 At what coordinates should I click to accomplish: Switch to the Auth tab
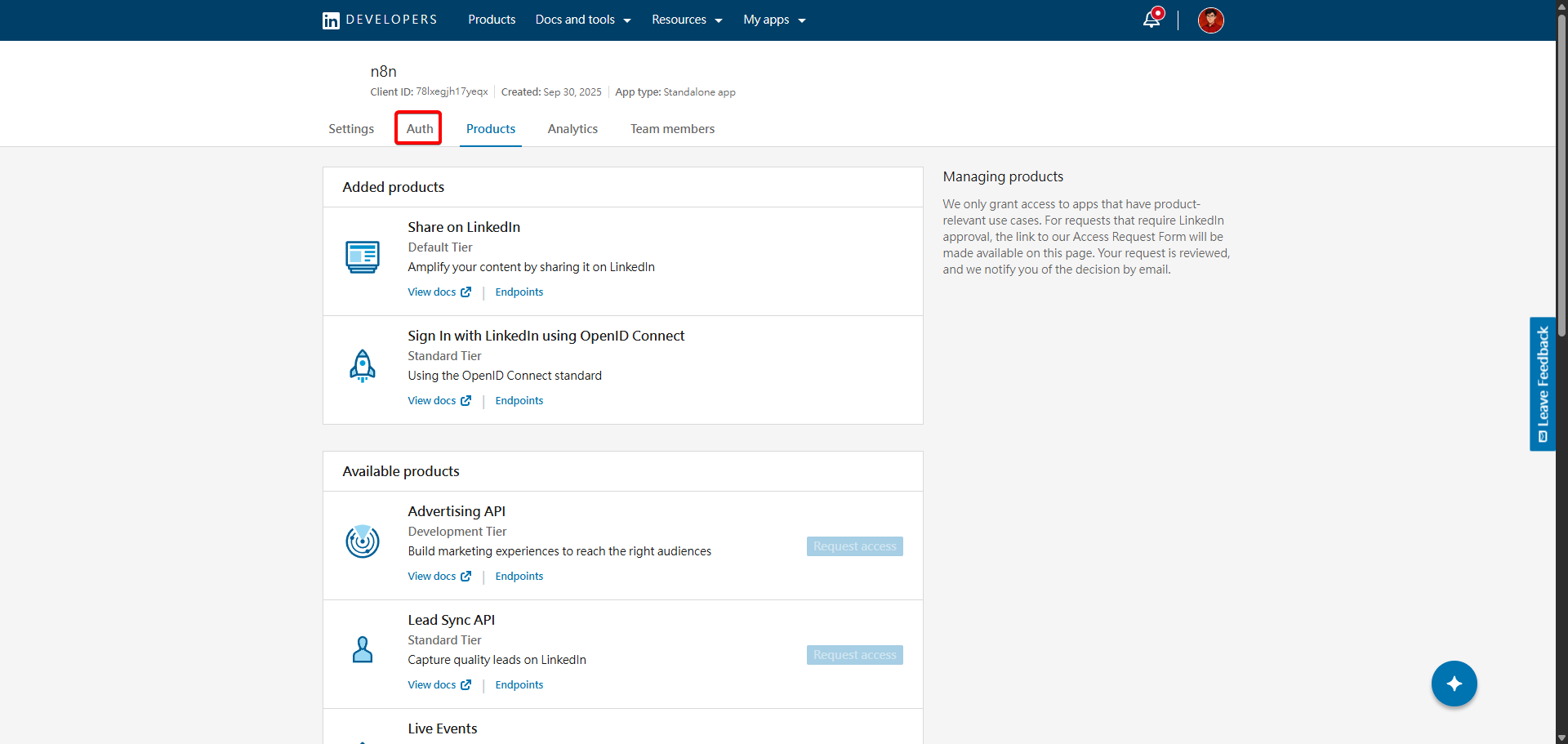(418, 128)
